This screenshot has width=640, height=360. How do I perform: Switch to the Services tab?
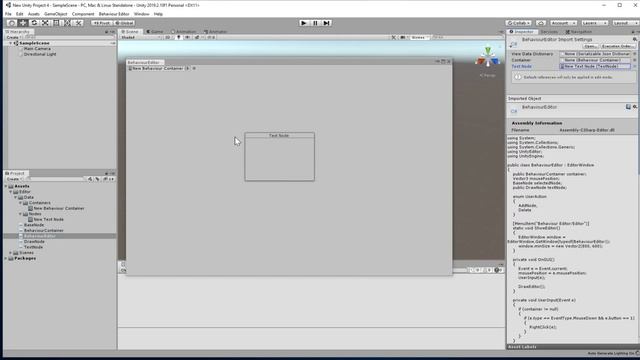(x=549, y=31)
